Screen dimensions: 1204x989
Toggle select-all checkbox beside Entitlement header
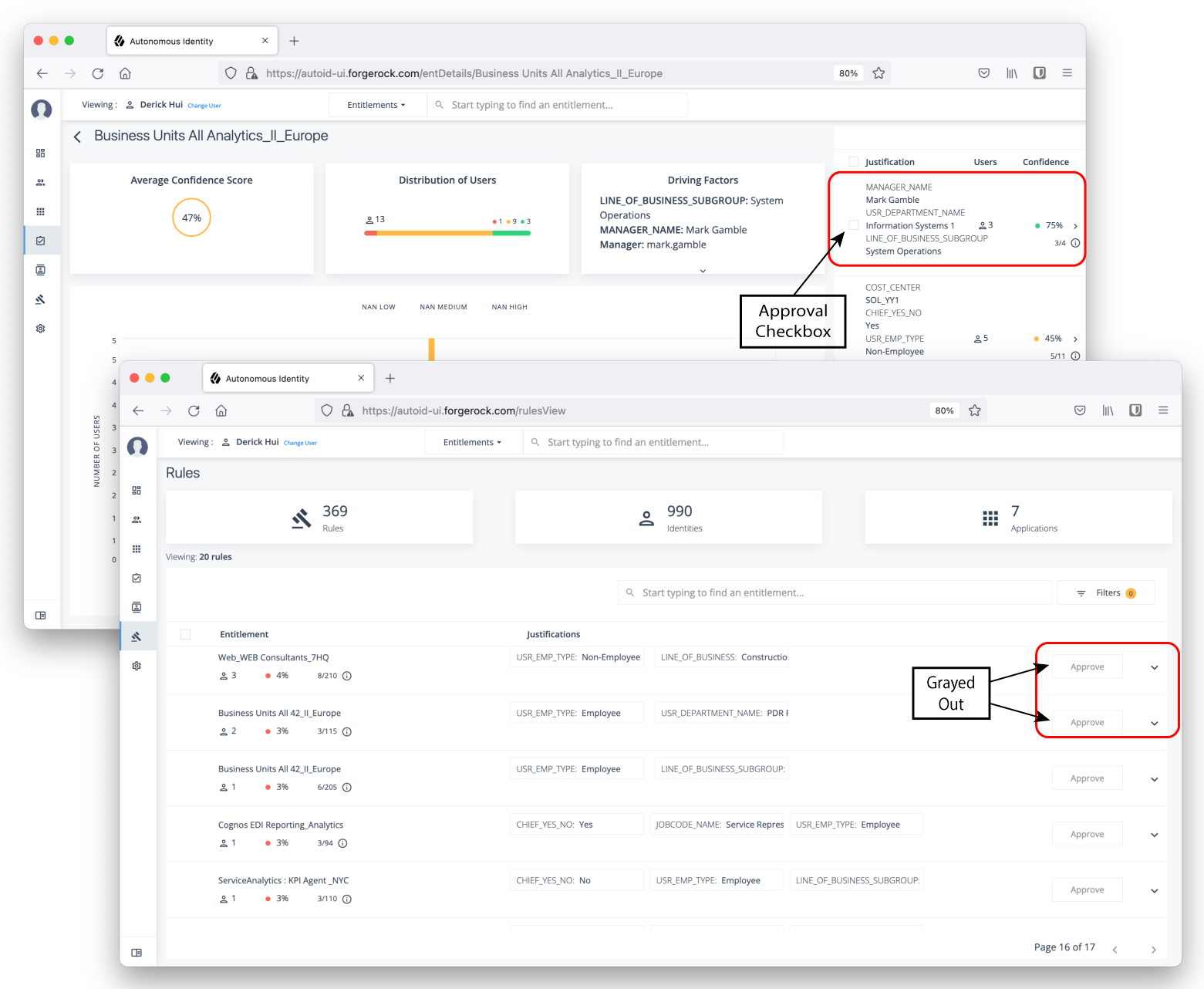185,634
